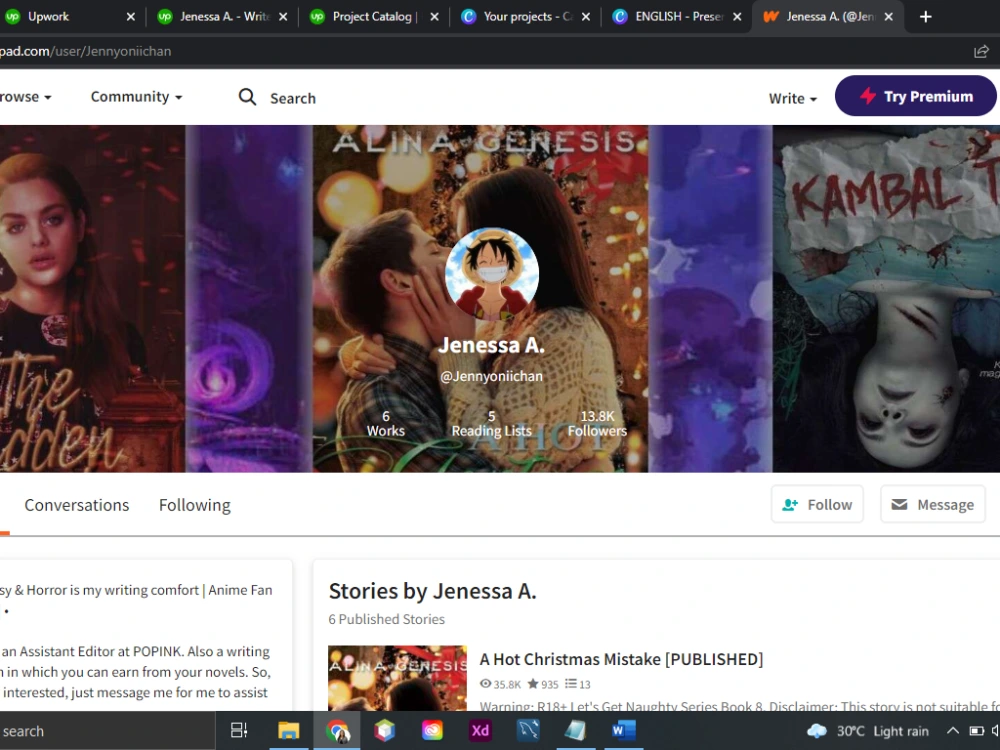Close the Jenessa A. - Write tab
The height and width of the screenshot is (750, 1000).
click(283, 17)
